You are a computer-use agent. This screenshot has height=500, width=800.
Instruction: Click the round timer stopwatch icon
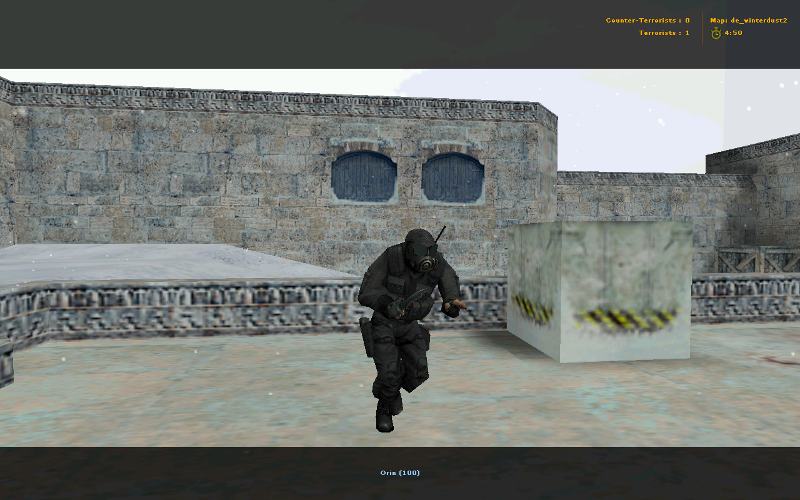tap(716, 33)
